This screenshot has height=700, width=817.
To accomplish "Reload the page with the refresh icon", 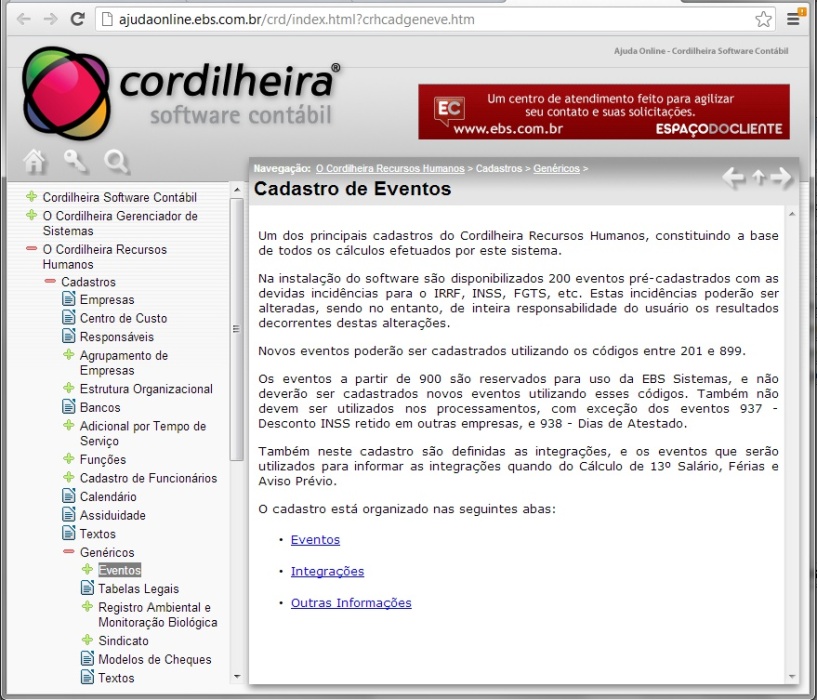I will pyautogui.click(x=78, y=20).
